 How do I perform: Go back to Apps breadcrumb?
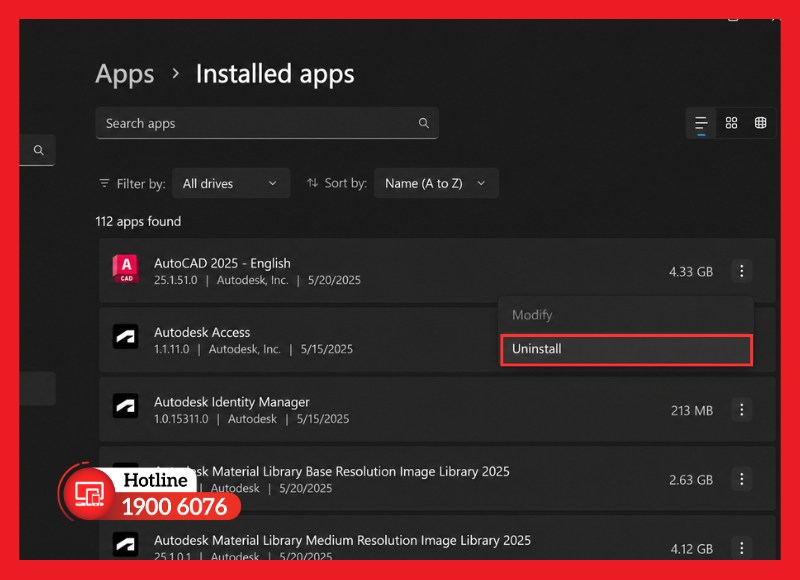coord(124,74)
